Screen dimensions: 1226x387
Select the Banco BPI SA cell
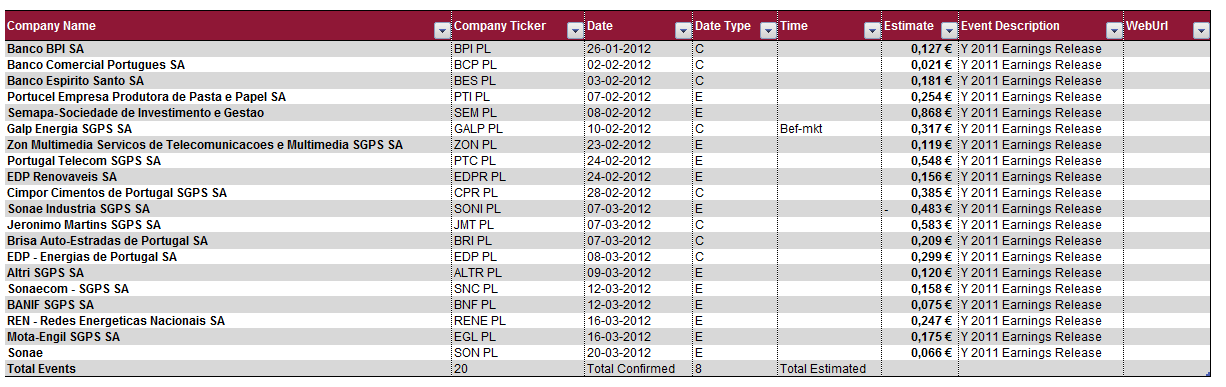pos(227,49)
